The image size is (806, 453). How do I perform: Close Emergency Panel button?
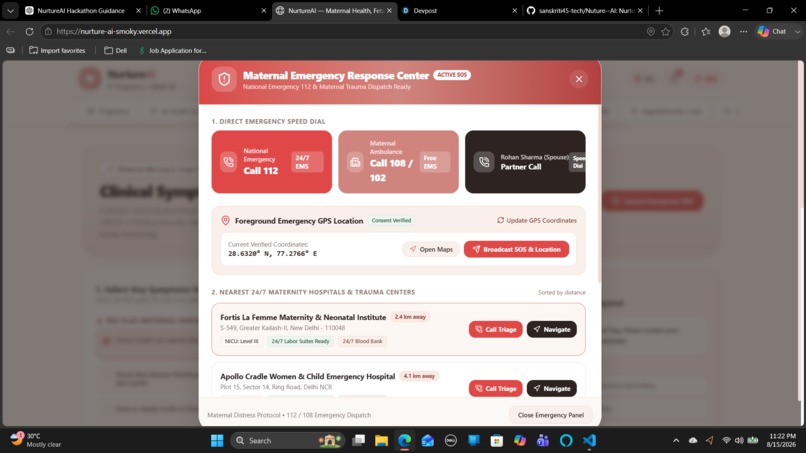(x=551, y=415)
